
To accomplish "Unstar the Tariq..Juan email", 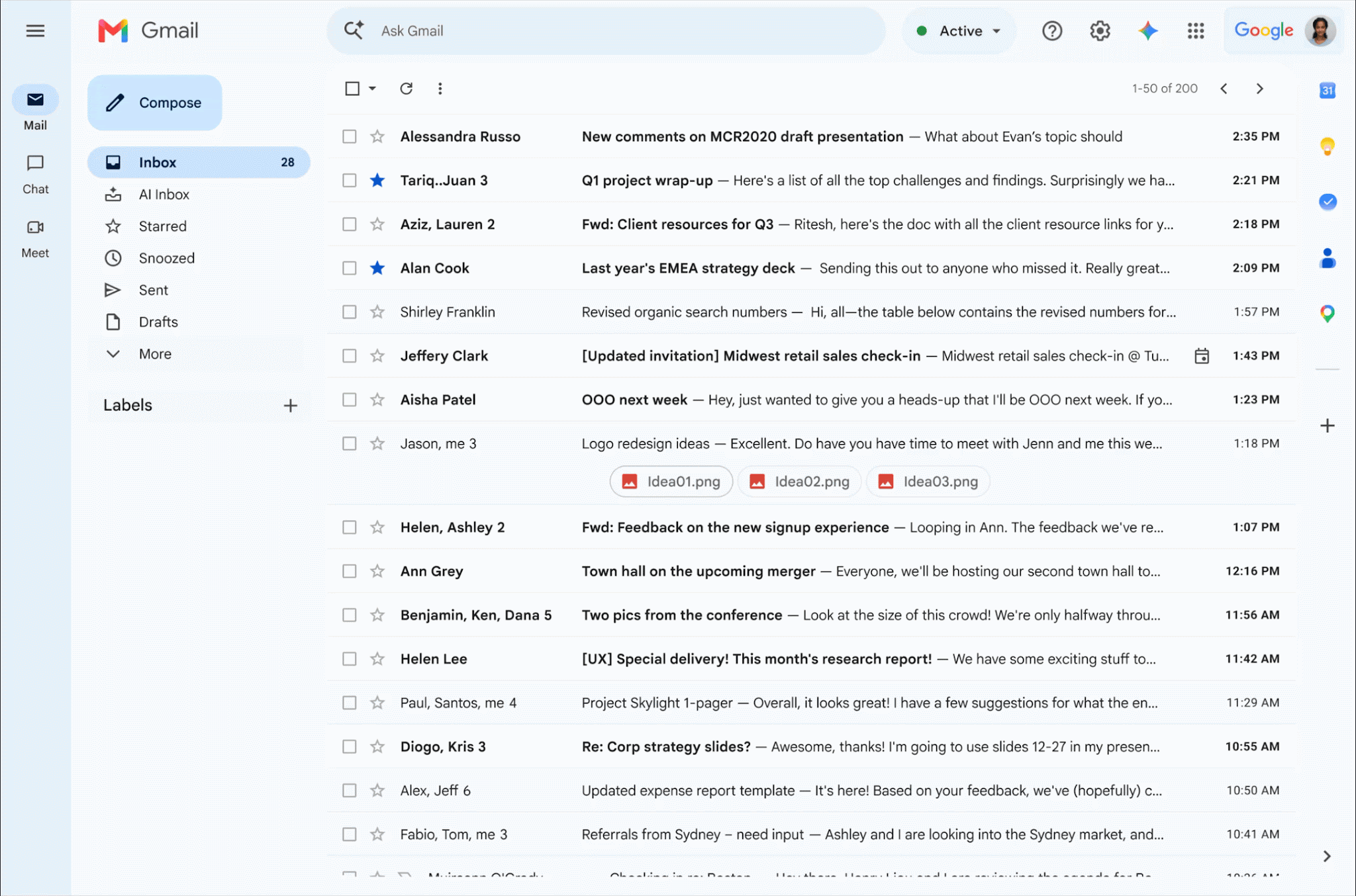I will (x=377, y=180).
